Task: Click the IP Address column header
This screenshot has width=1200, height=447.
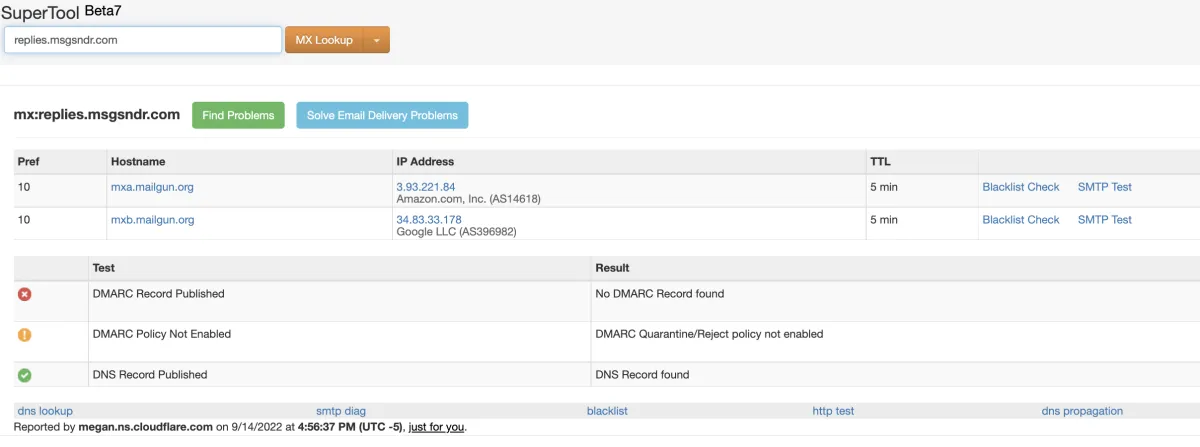Action: (425, 161)
